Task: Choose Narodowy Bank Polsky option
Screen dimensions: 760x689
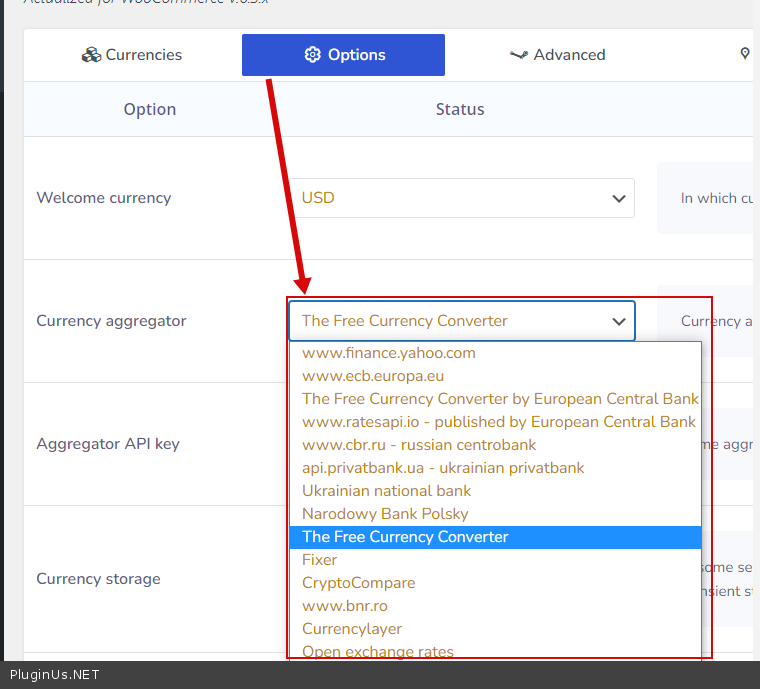Action: (385, 514)
